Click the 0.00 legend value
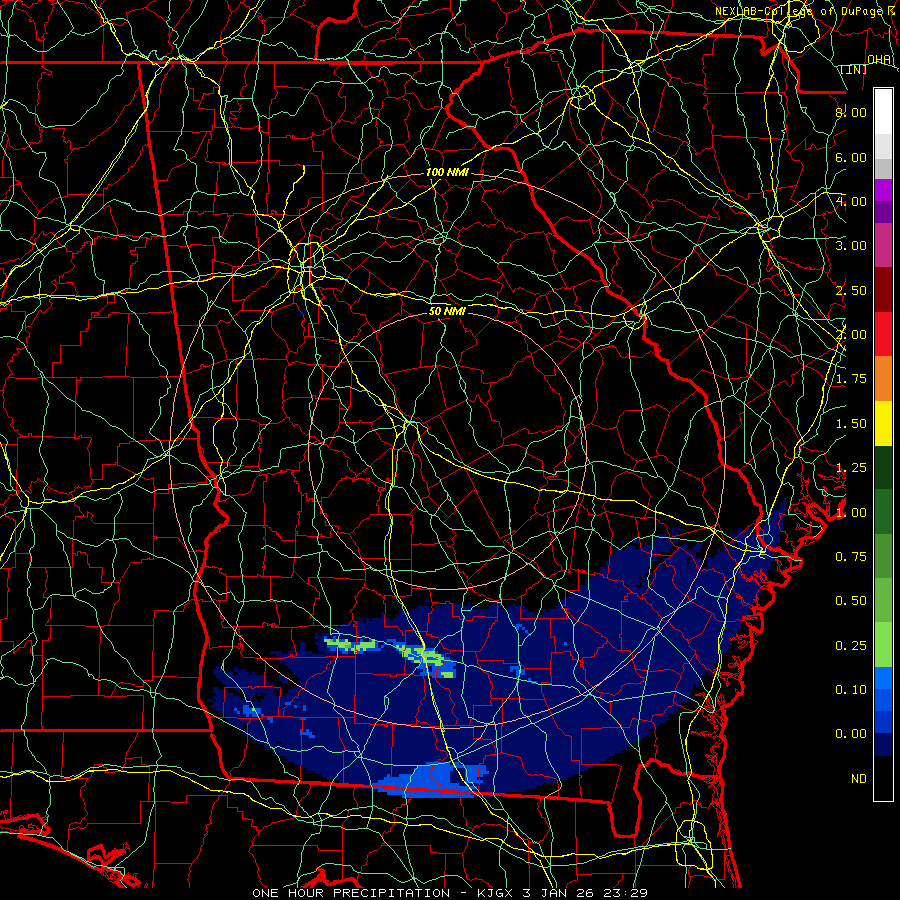Image resolution: width=900 pixels, height=900 pixels. pos(851,734)
